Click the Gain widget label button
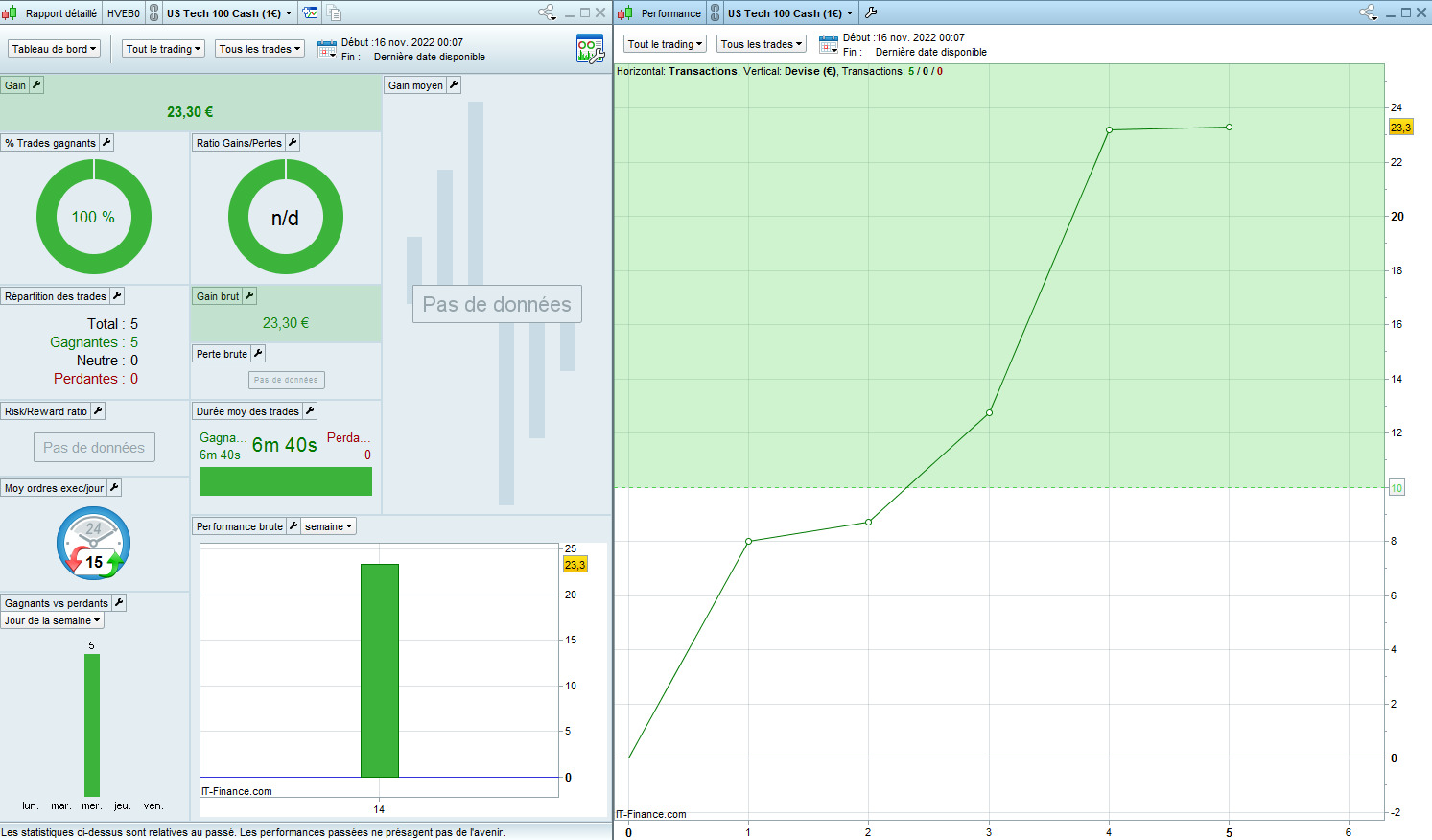Image resolution: width=1432 pixels, height=840 pixels. (x=15, y=85)
